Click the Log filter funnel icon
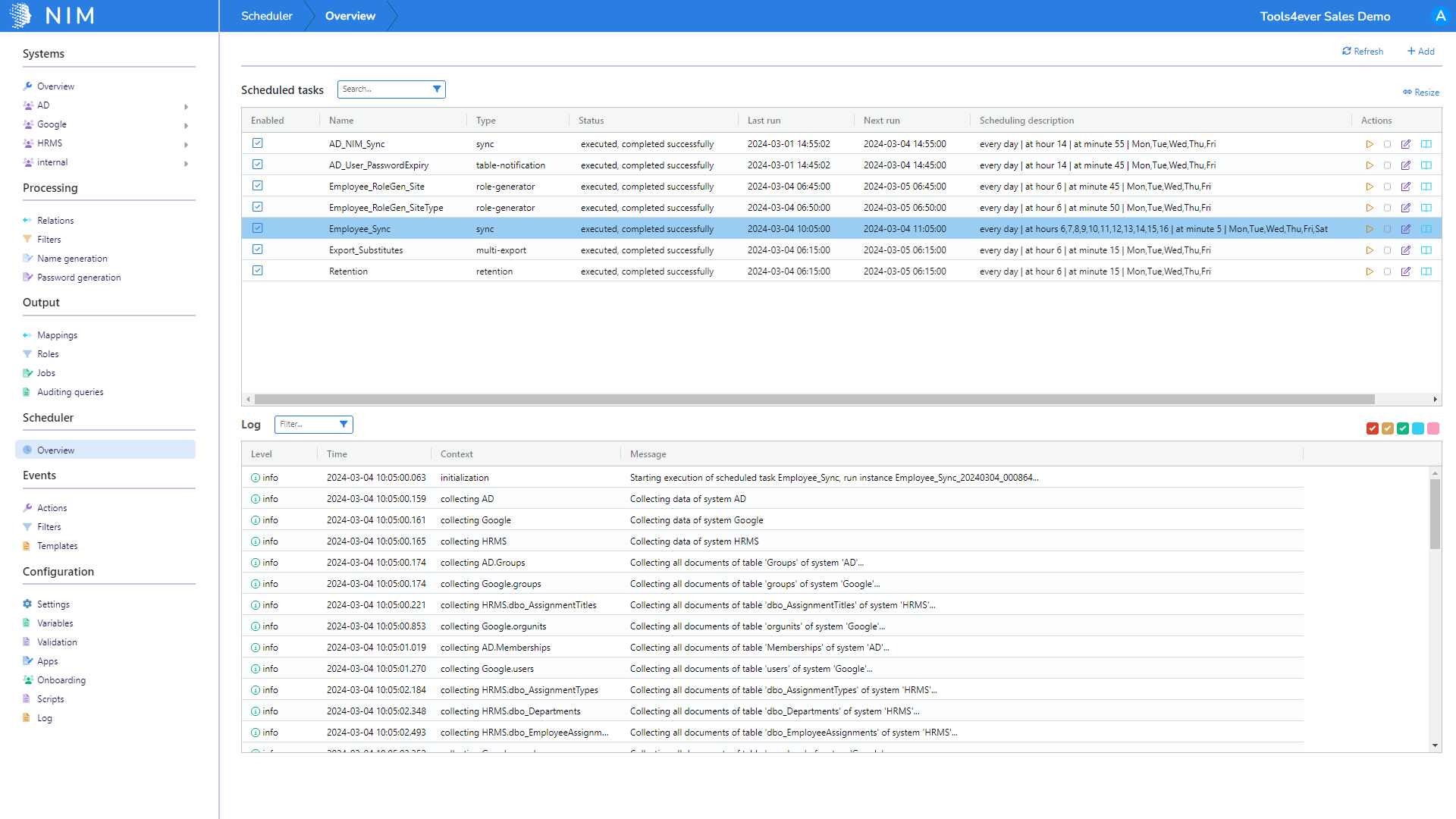Viewport: 1456px width, 819px height. (344, 425)
